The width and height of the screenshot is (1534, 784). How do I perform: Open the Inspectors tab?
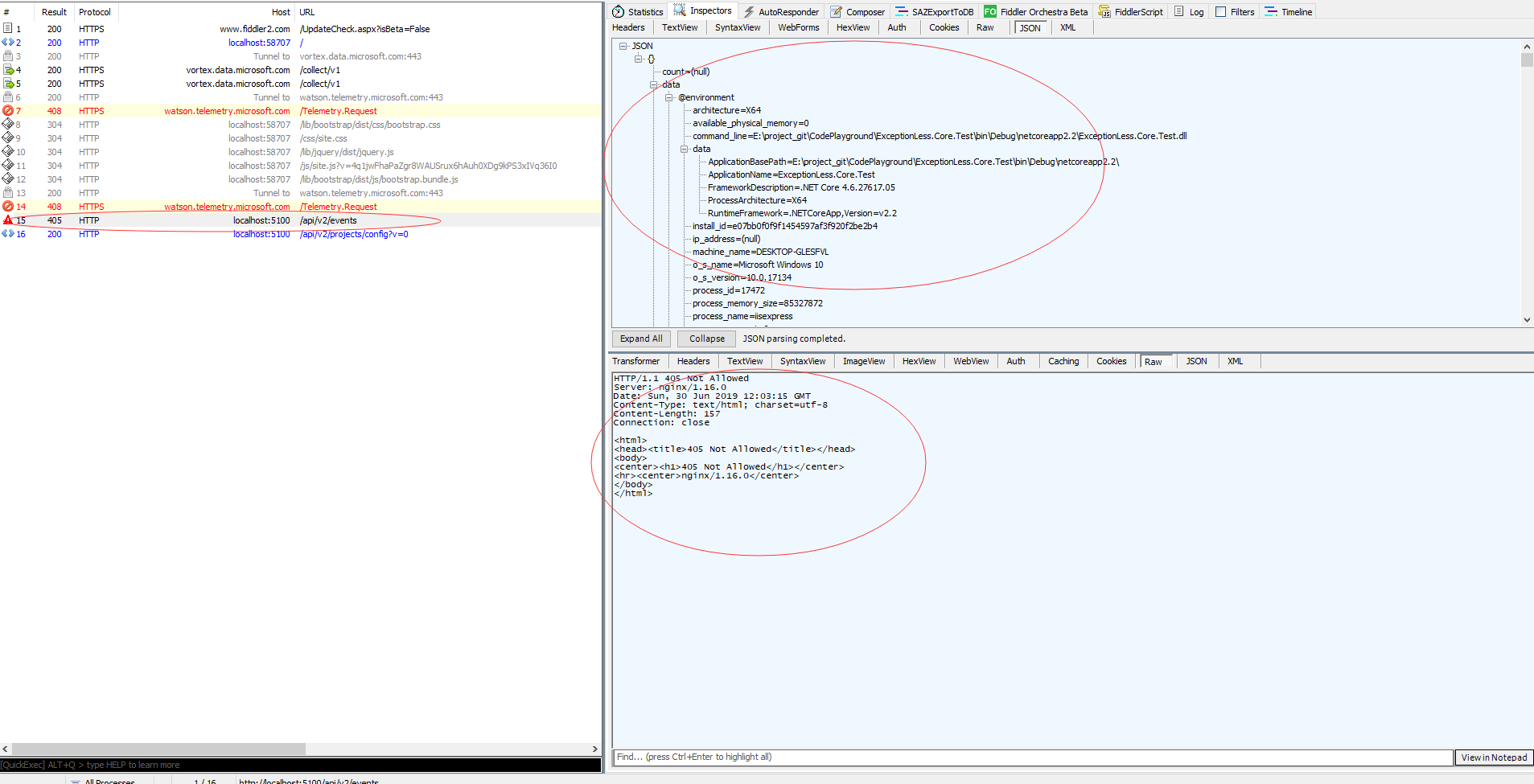pos(702,10)
